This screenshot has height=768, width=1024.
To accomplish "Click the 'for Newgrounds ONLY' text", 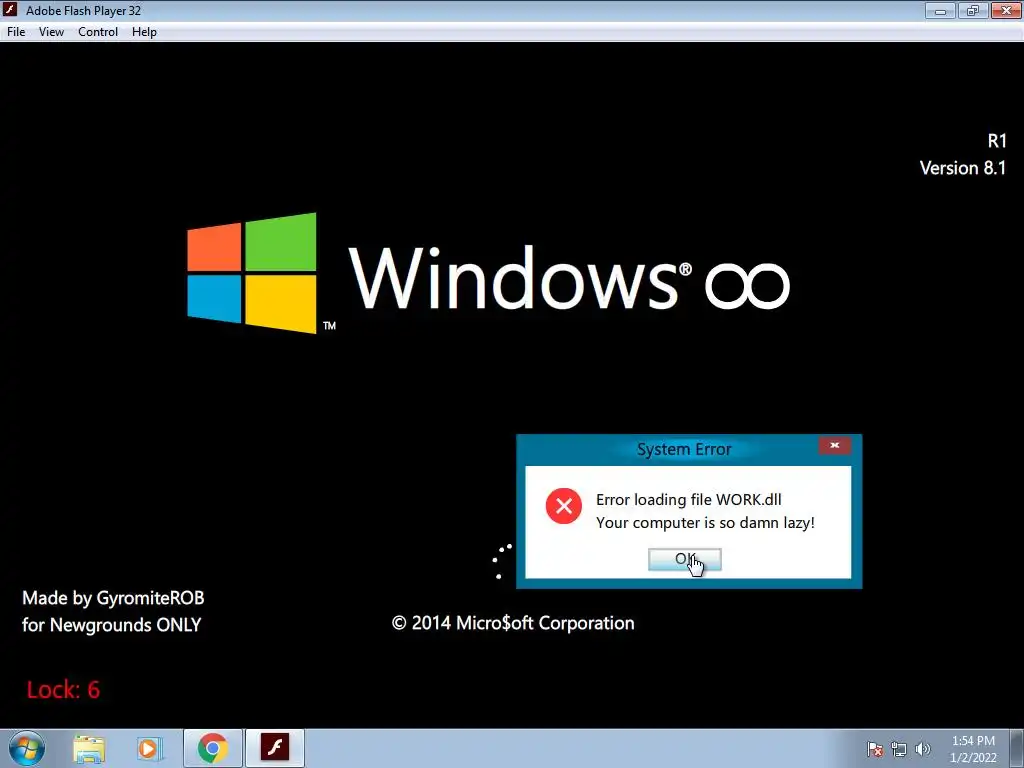I will [112, 625].
